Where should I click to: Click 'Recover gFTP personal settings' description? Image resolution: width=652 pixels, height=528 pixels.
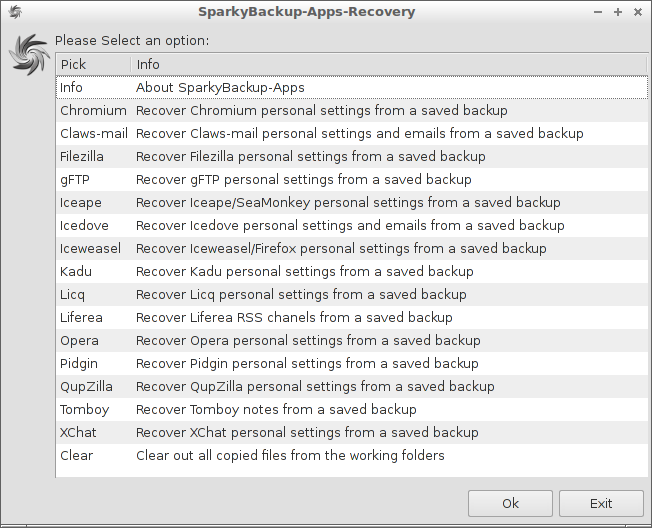(304, 180)
